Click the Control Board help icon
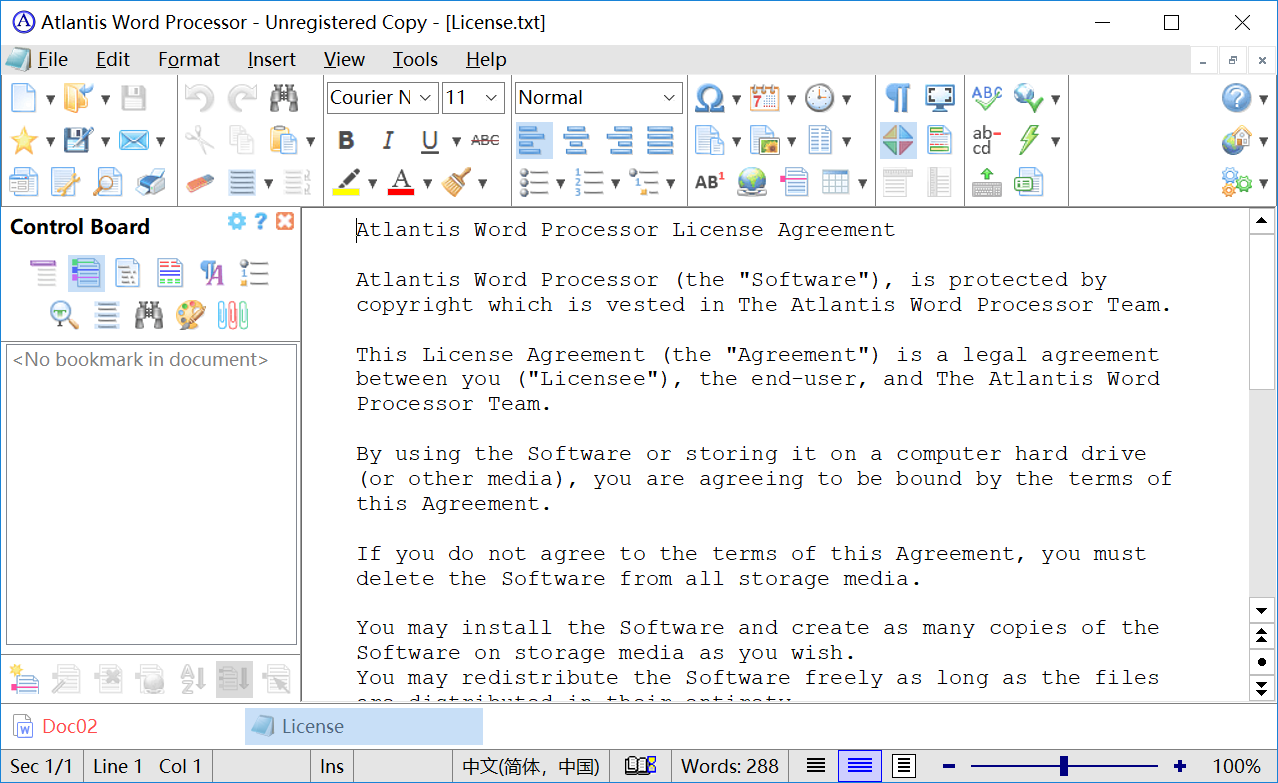This screenshot has width=1278, height=783. (261, 221)
